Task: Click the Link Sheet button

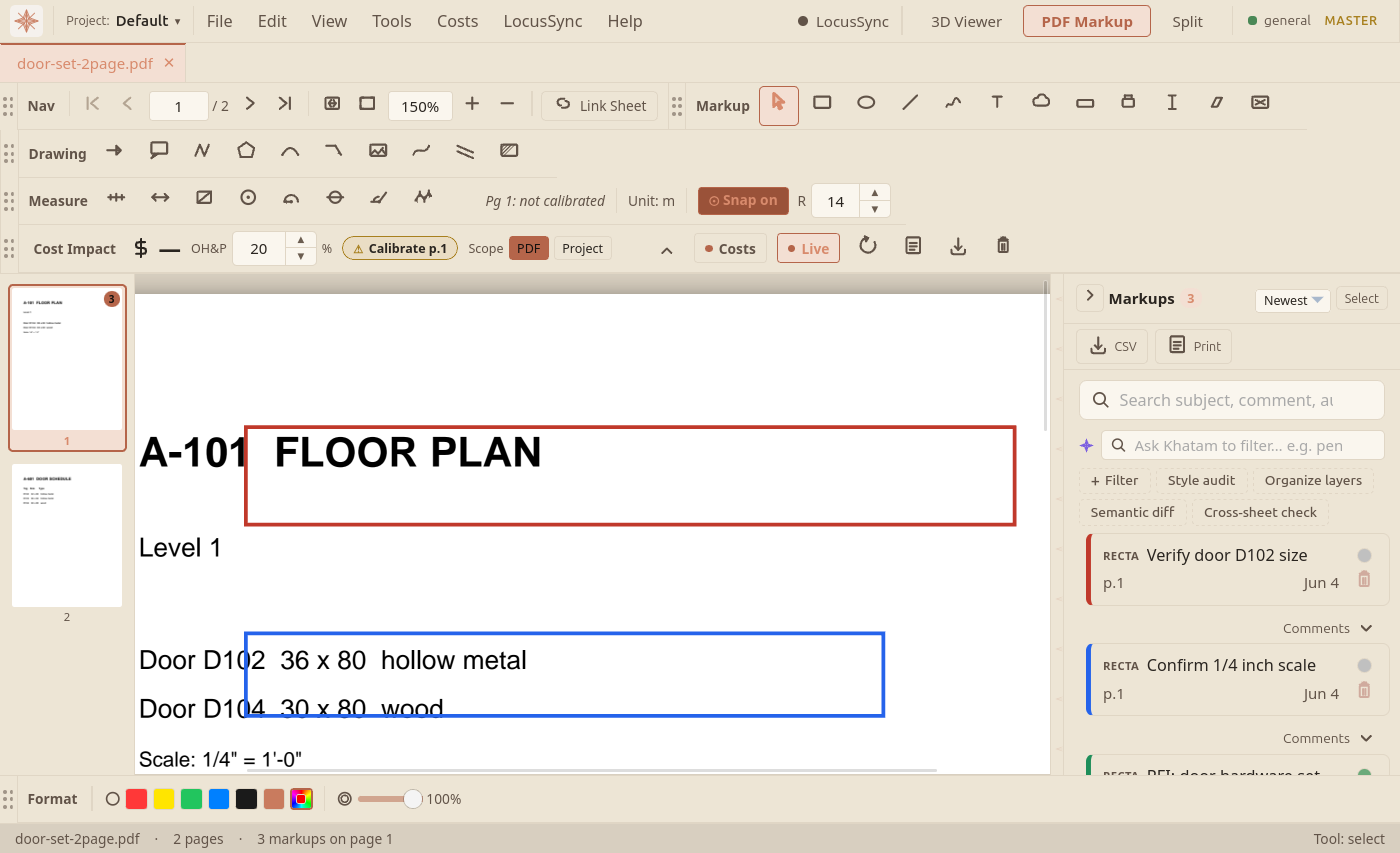Action: [600, 105]
